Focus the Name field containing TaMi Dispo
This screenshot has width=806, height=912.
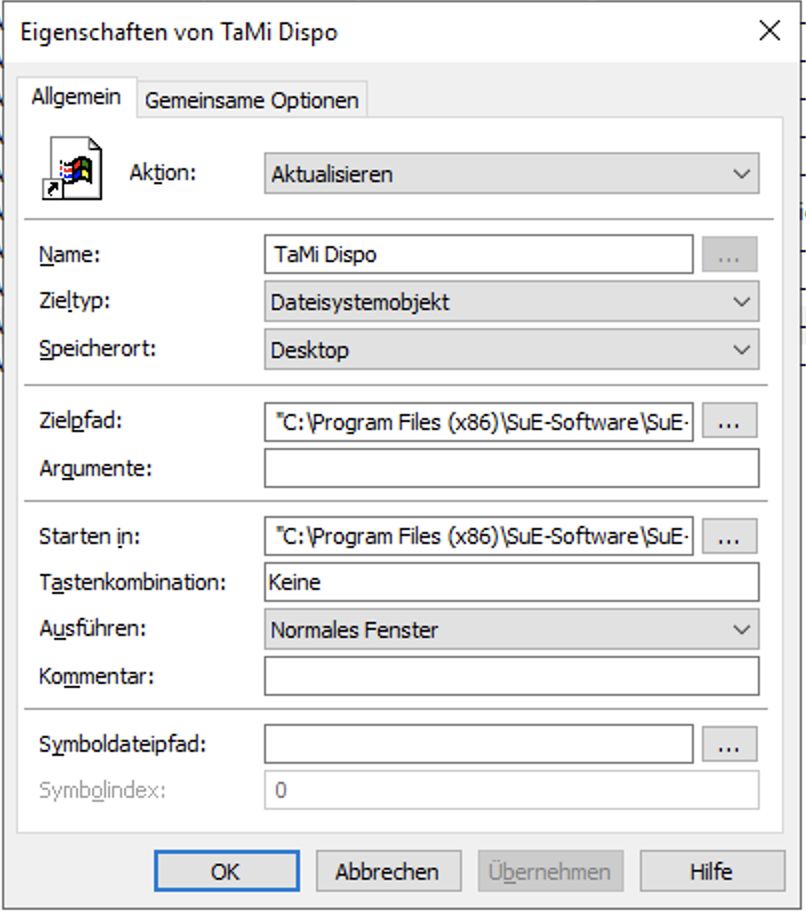coord(479,254)
